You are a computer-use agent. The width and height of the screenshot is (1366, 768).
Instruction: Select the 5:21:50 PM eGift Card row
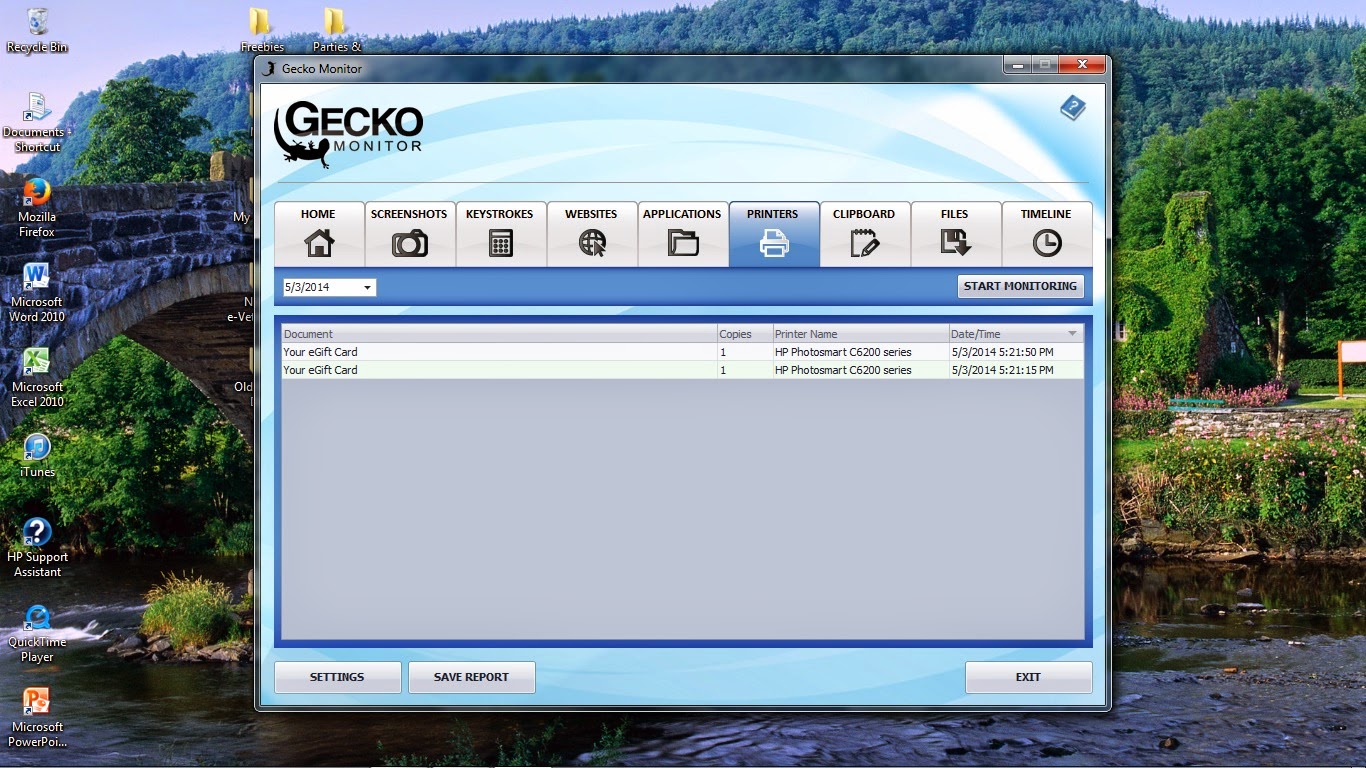point(682,352)
